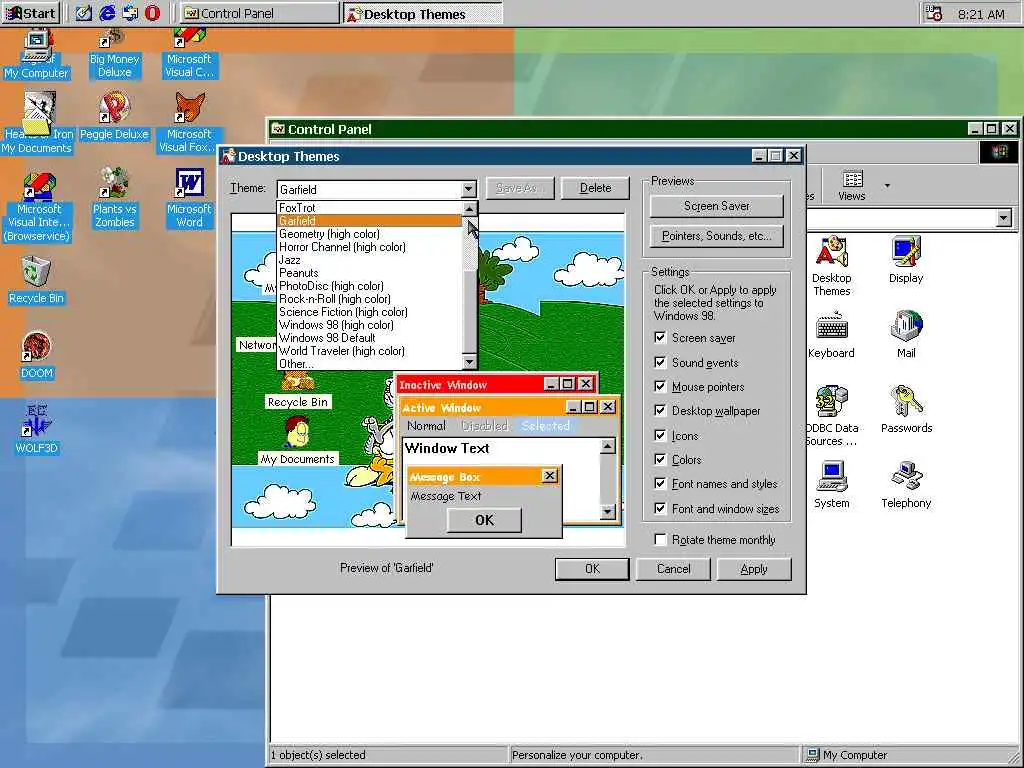Viewport: 1024px width, 768px height.
Task: Select the Display icon in Control Panel
Action: (906, 261)
